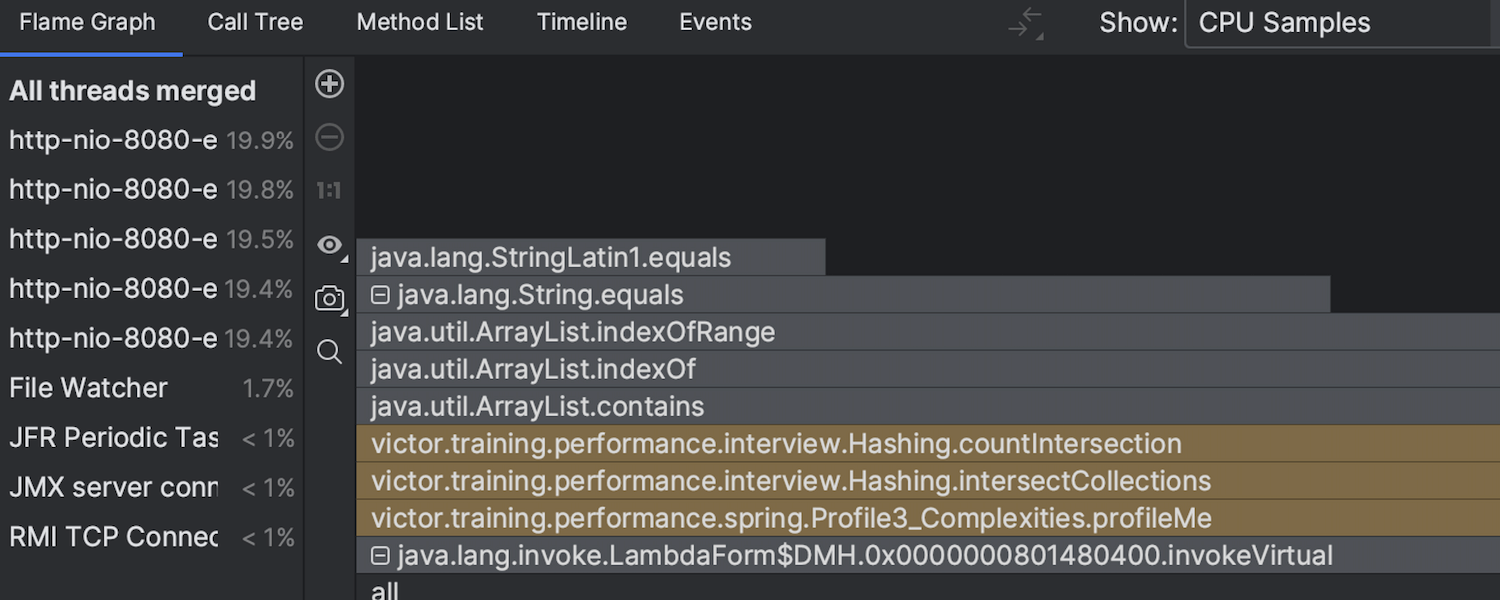Select the File Watcher thread
The height and width of the screenshot is (600, 1500).
click(x=88, y=388)
